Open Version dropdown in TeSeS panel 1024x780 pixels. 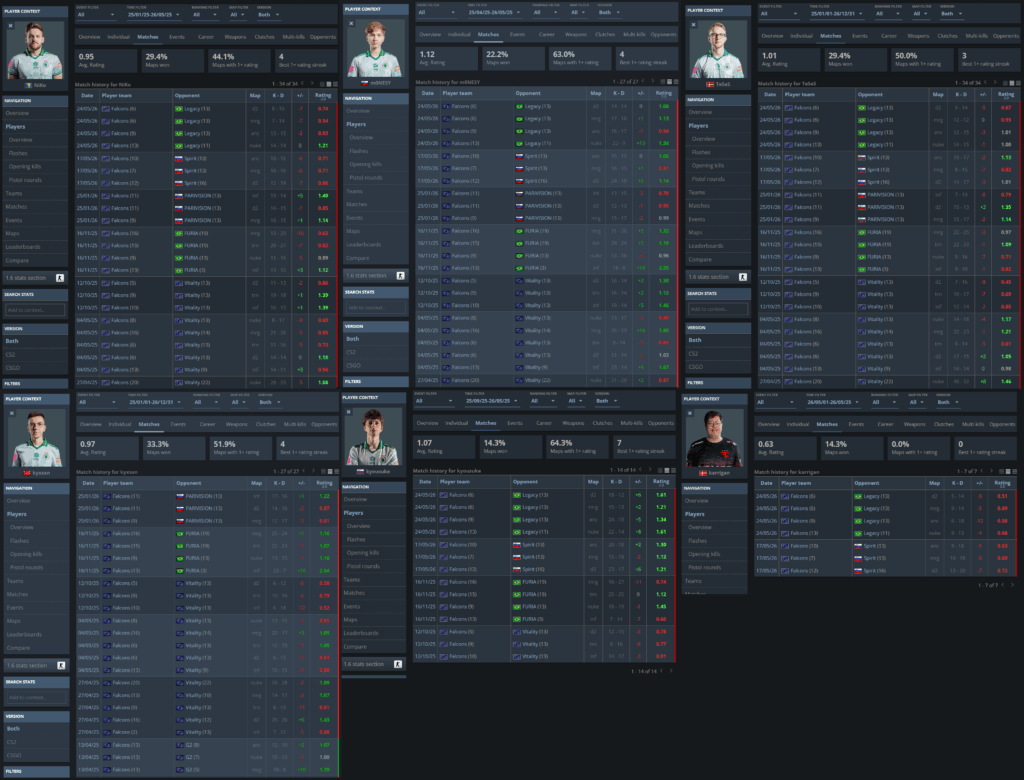click(952, 14)
